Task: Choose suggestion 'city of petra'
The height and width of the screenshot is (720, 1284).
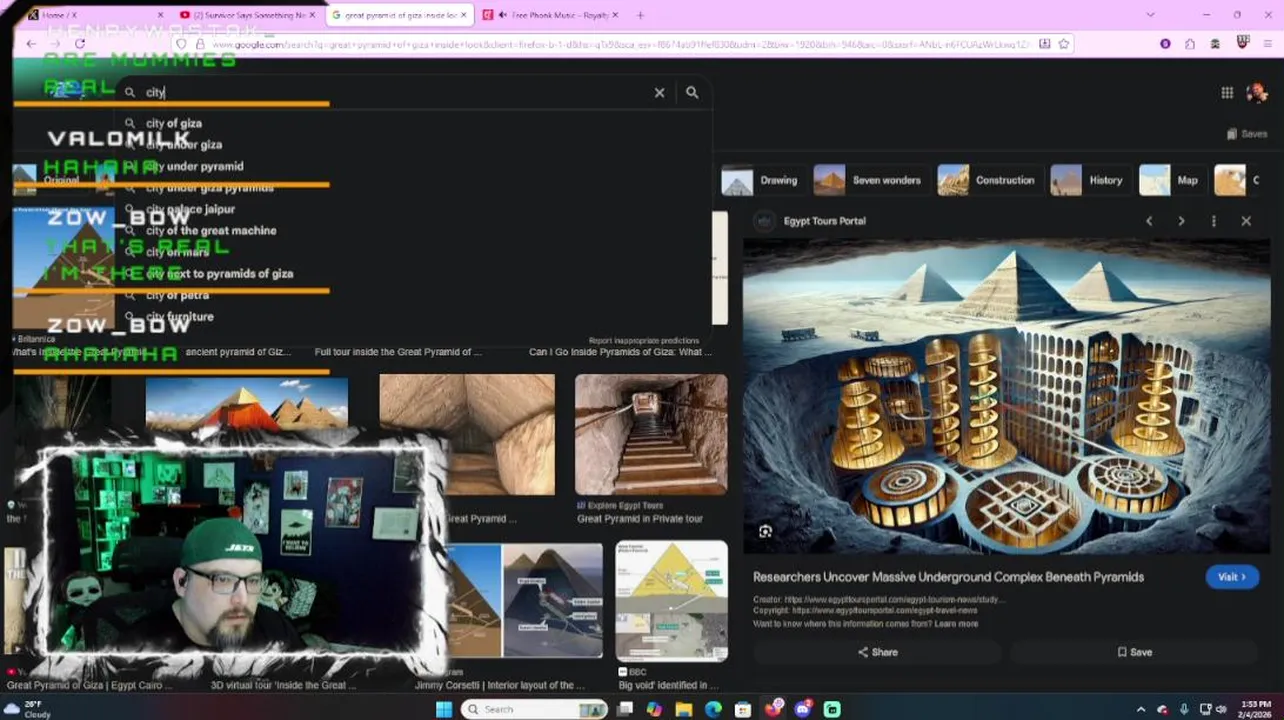Action: 177,295
